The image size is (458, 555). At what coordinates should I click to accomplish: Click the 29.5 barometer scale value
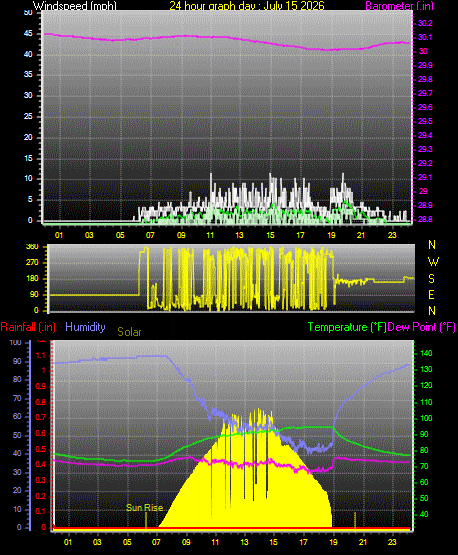click(x=425, y=121)
